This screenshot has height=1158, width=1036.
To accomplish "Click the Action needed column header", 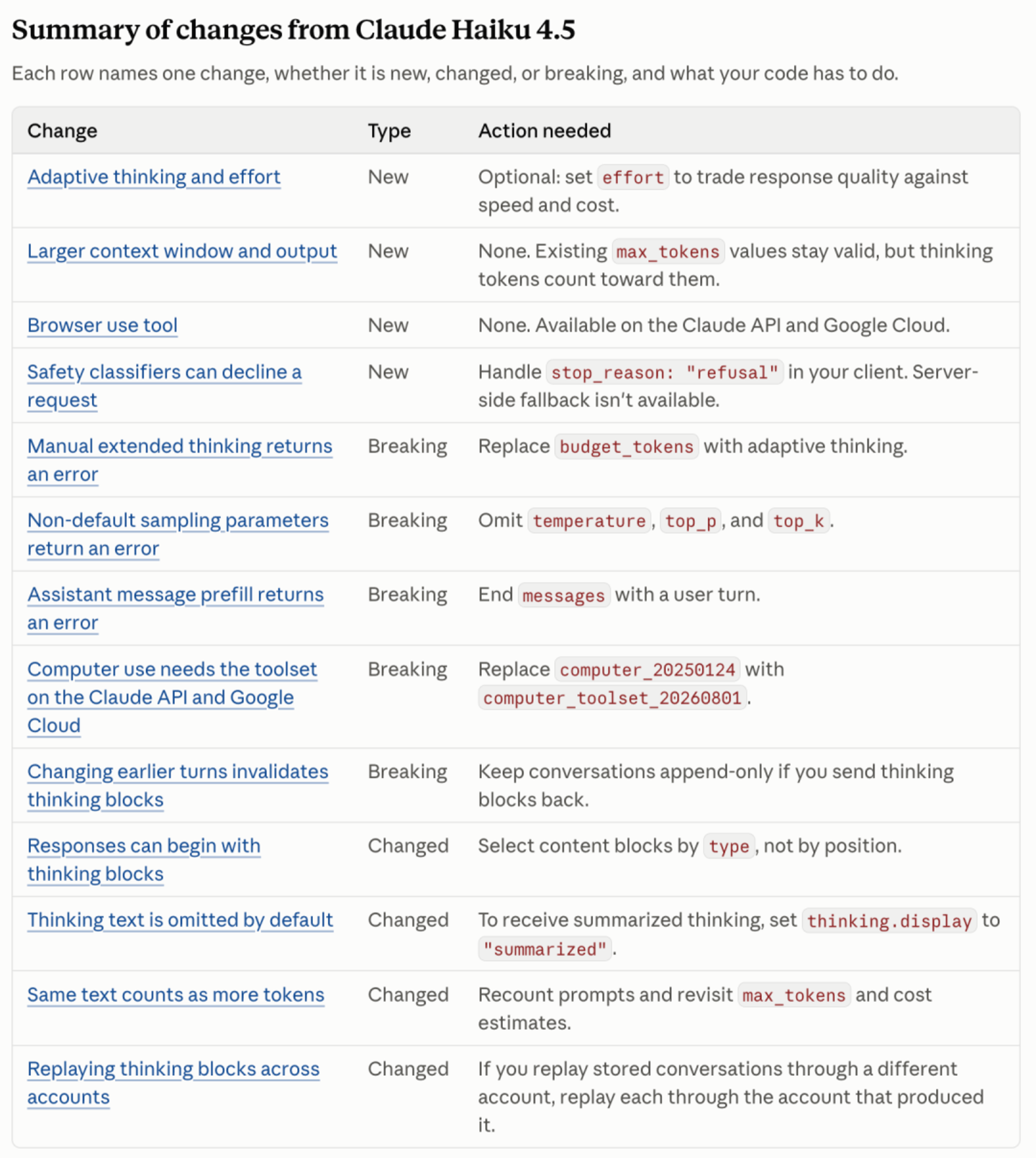I will click(x=545, y=131).
